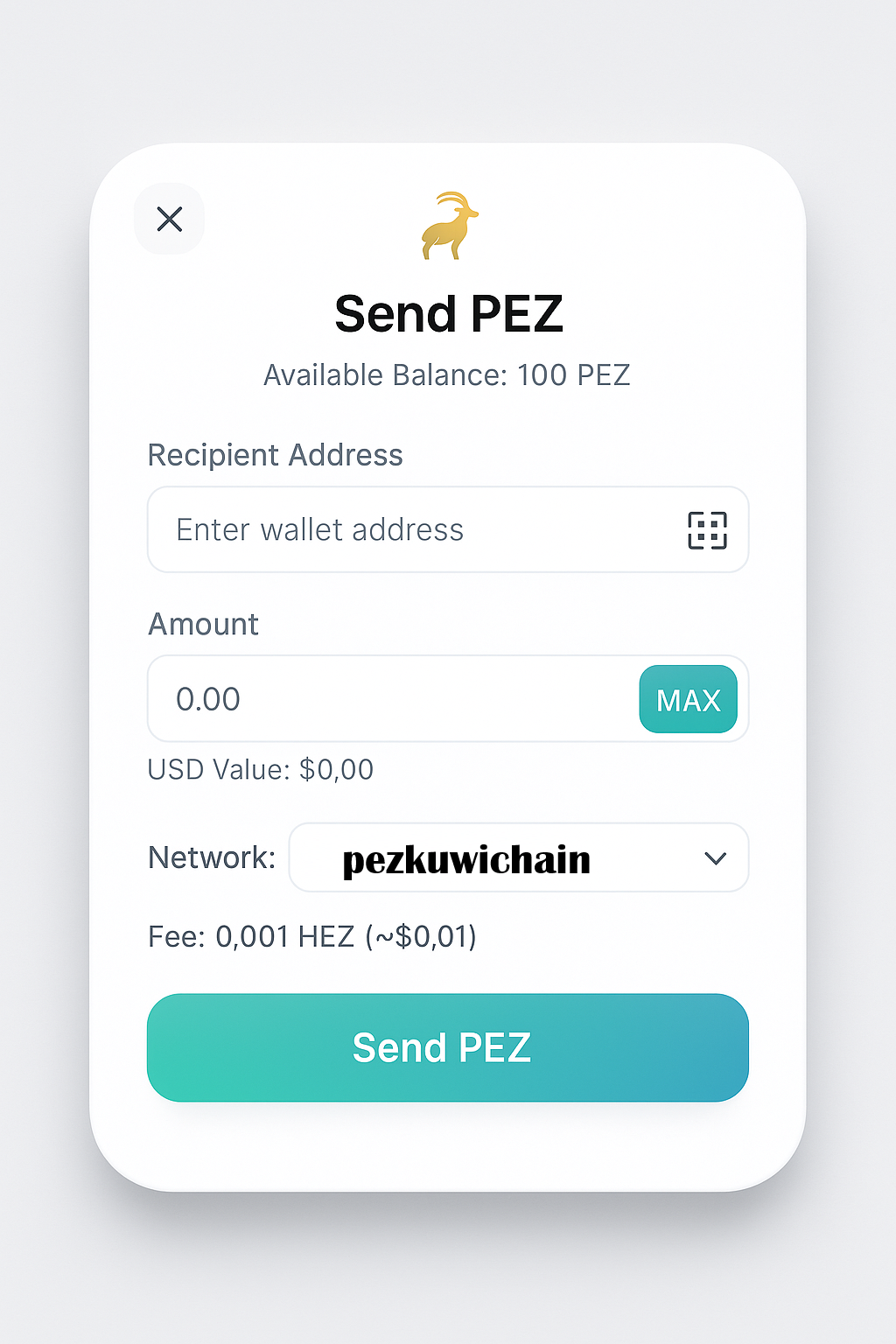Select the pezkuwichain network name text
This screenshot has width=896, height=1344.
pyautogui.click(x=466, y=860)
